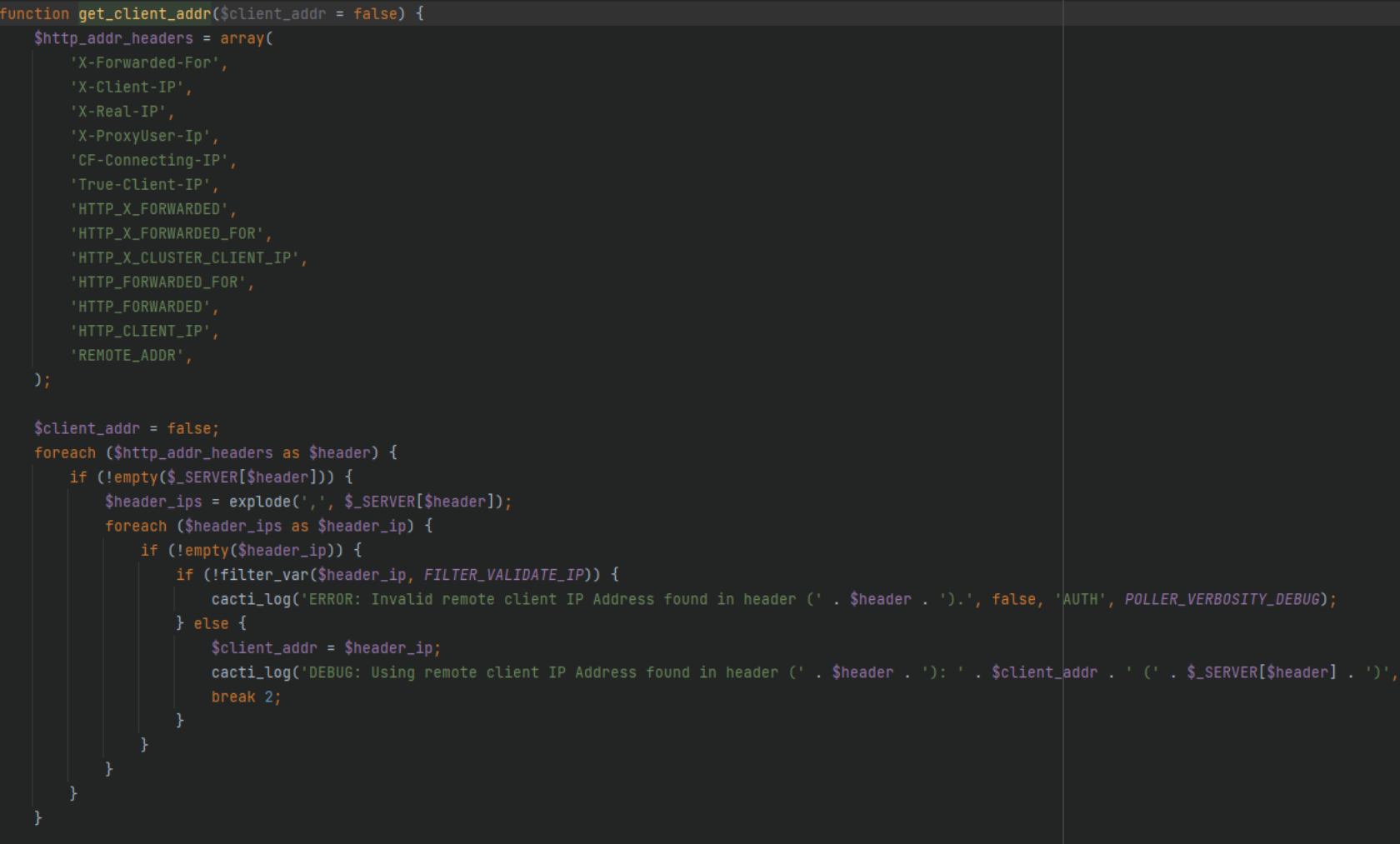This screenshot has height=844, width=1400.
Task: Click the else keyword
Action: [211, 623]
